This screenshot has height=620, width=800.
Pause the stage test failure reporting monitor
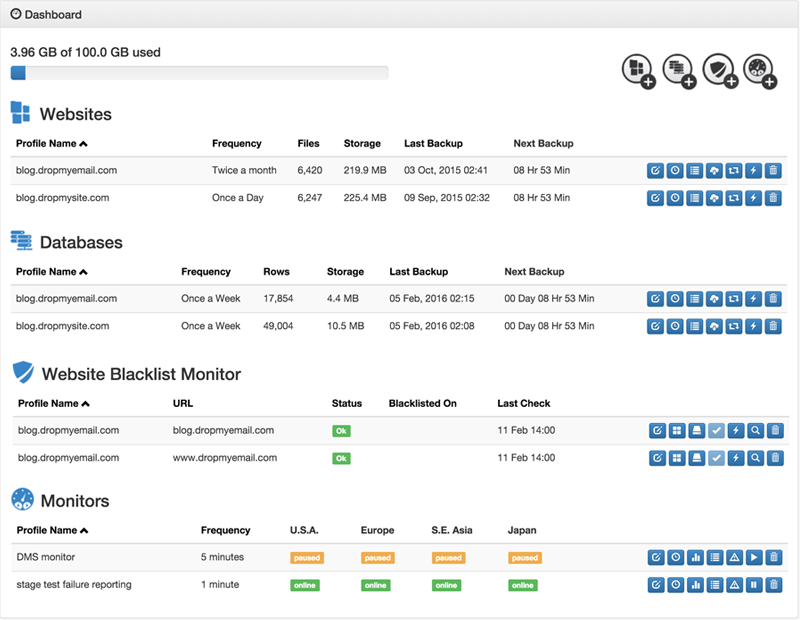coord(753,584)
